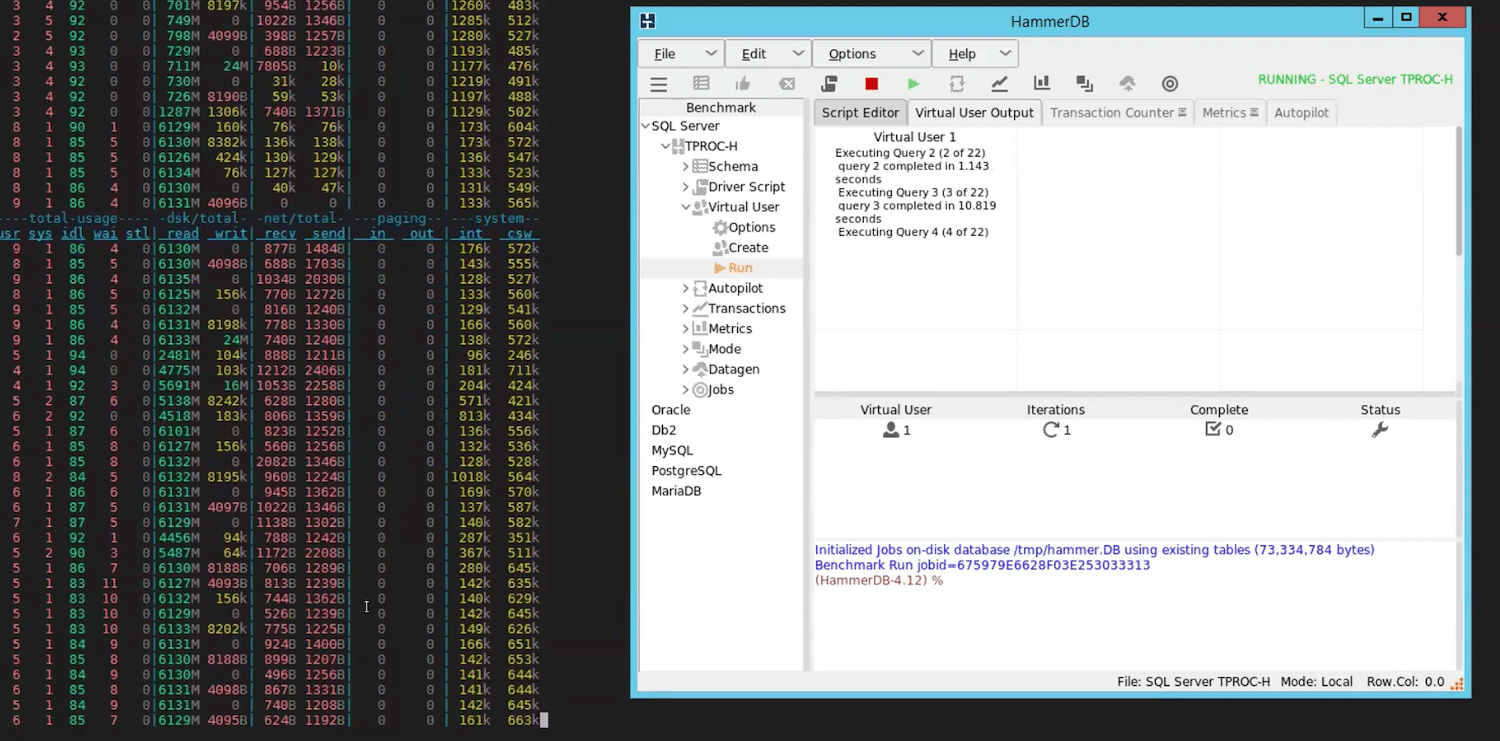Image resolution: width=1500 pixels, height=741 pixels.
Task: Select Create under Virtual User in tree
Action: [748, 248]
